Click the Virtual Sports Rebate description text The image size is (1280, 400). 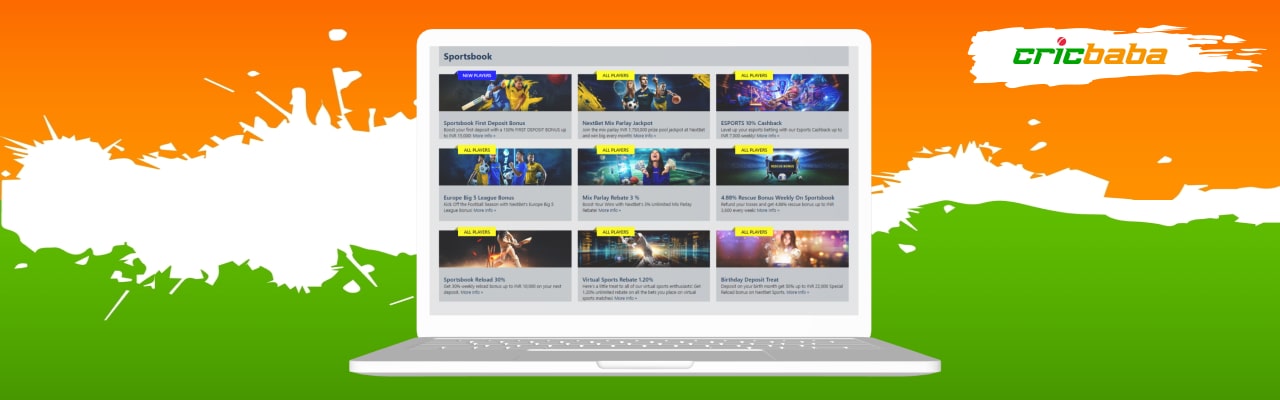click(x=643, y=292)
